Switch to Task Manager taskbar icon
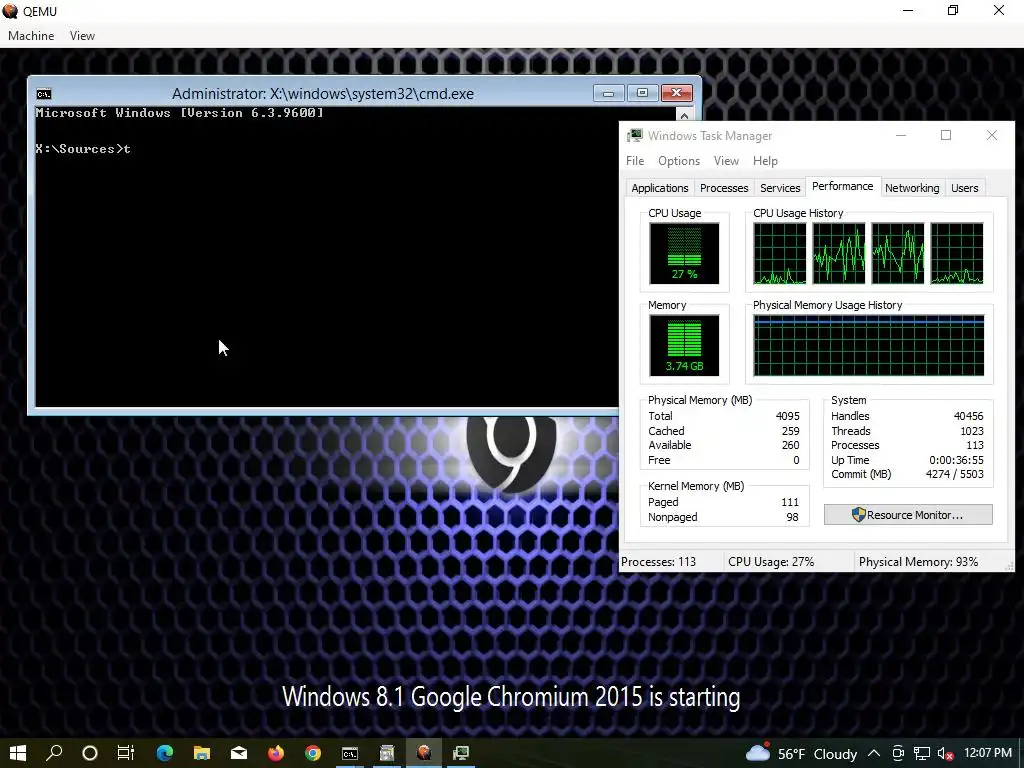 461,753
